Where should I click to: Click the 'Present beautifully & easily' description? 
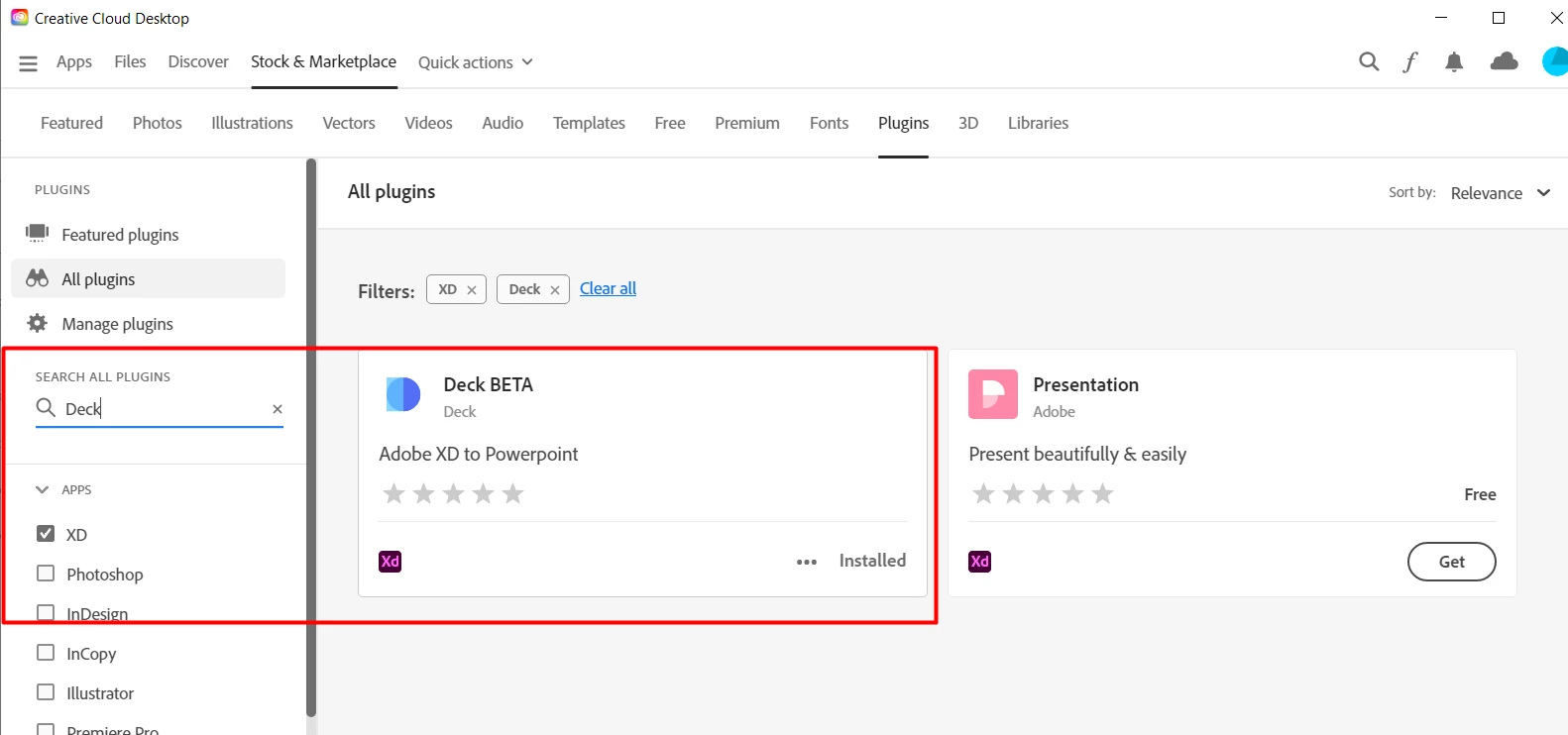(1077, 454)
